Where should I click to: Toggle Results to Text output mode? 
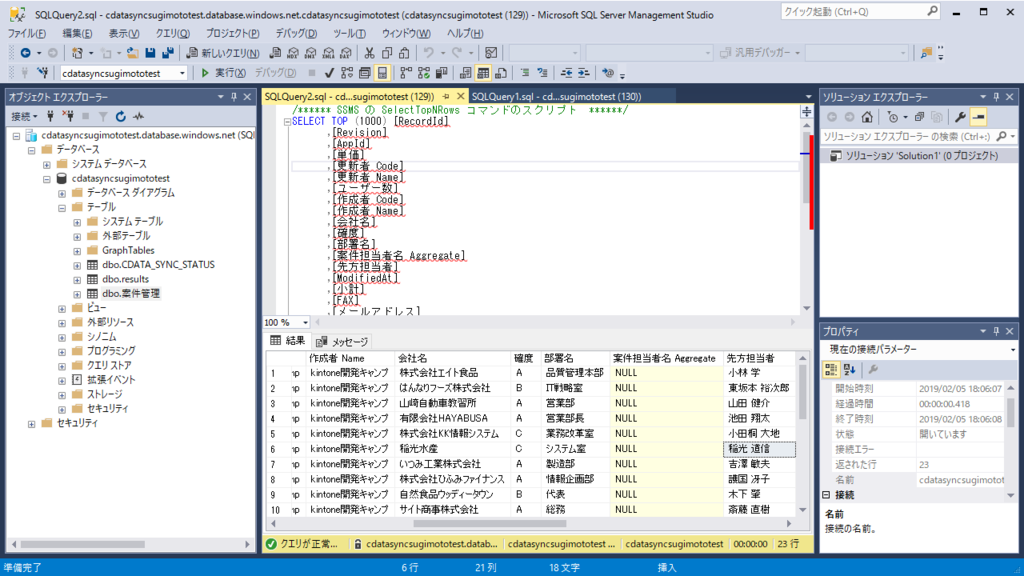(x=466, y=73)
